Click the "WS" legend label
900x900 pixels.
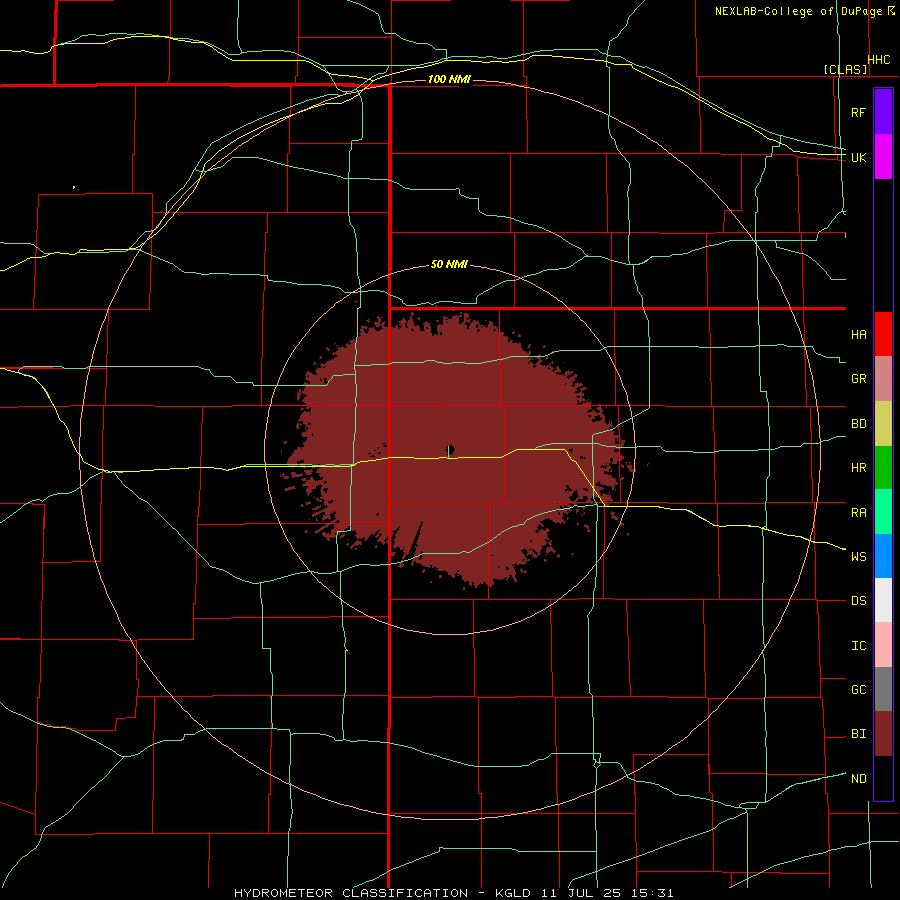(858, 556)
